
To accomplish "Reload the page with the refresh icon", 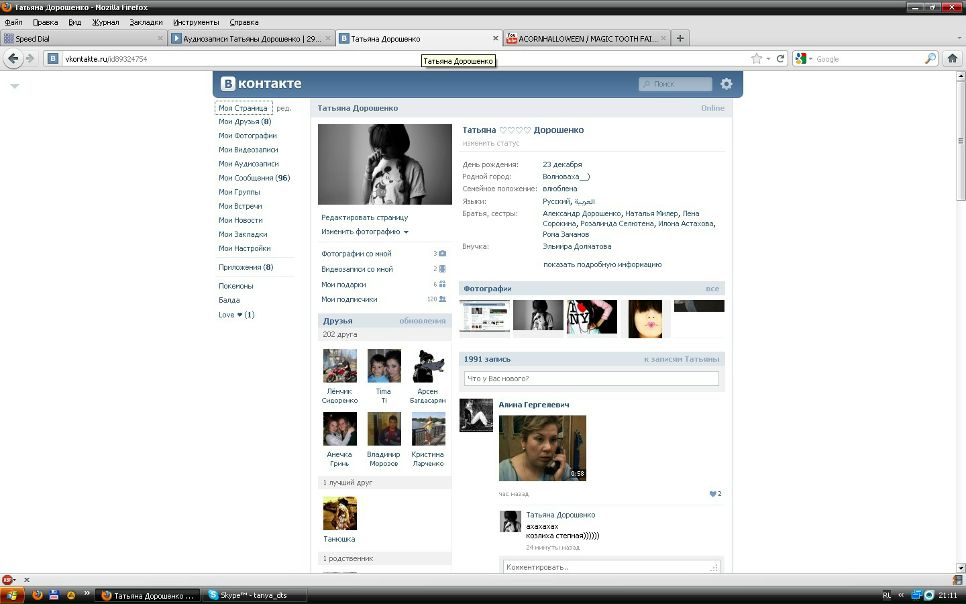I will pyautogui.click(x=780, y=59).
